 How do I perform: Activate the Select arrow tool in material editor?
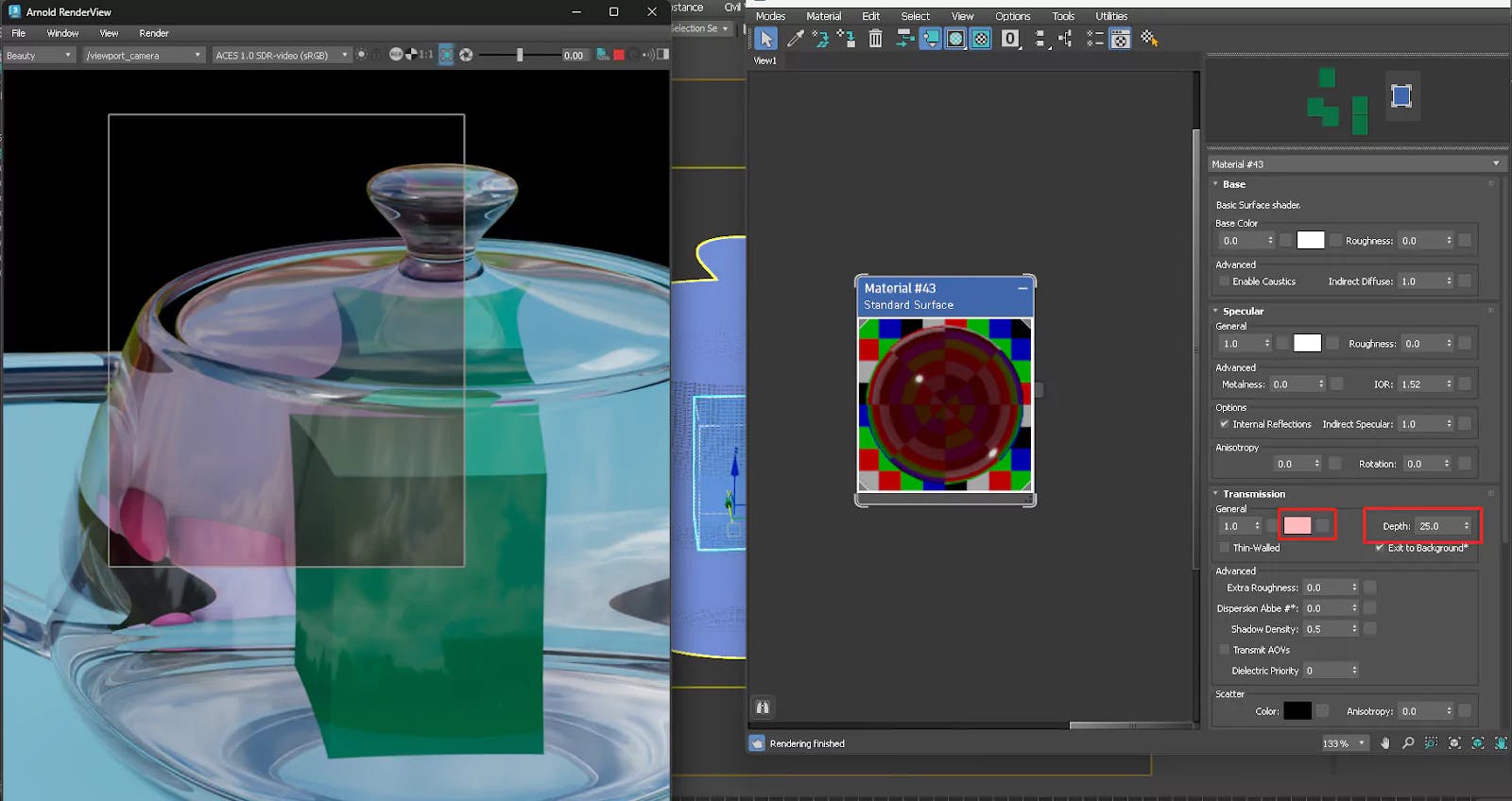point(766,39)
